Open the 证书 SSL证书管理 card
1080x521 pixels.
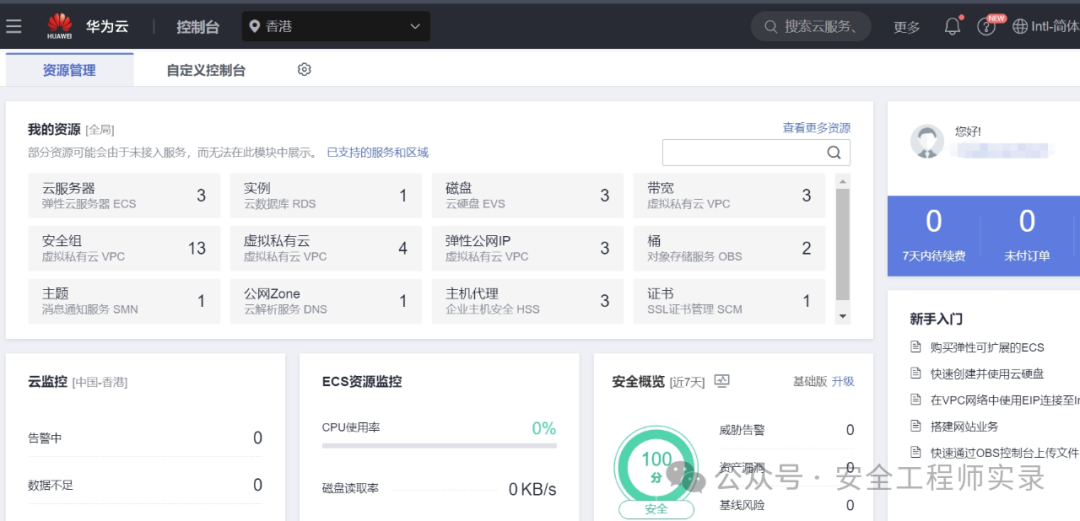pyautogui.click(x=729, y=301)
